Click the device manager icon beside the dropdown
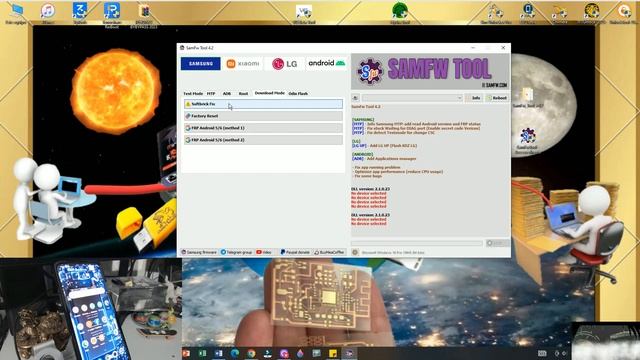 (x=355, y=98)
